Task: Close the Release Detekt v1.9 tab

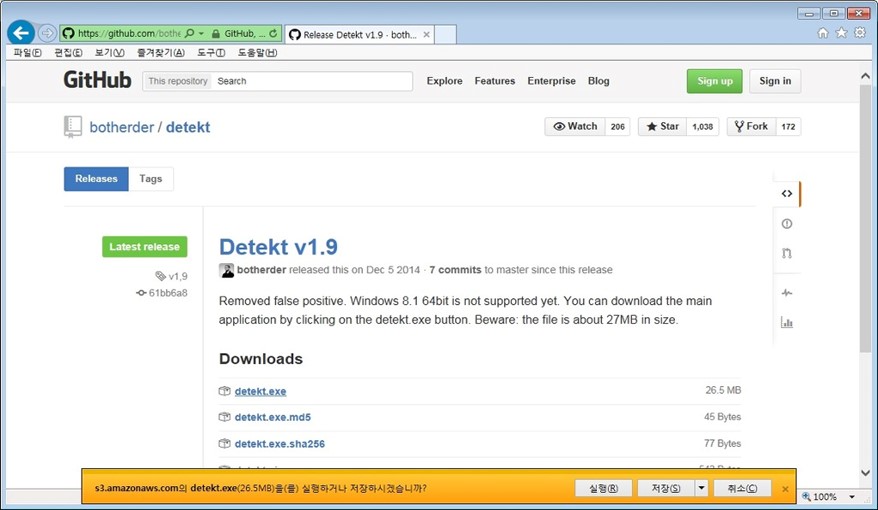Action: coord(426,35)
